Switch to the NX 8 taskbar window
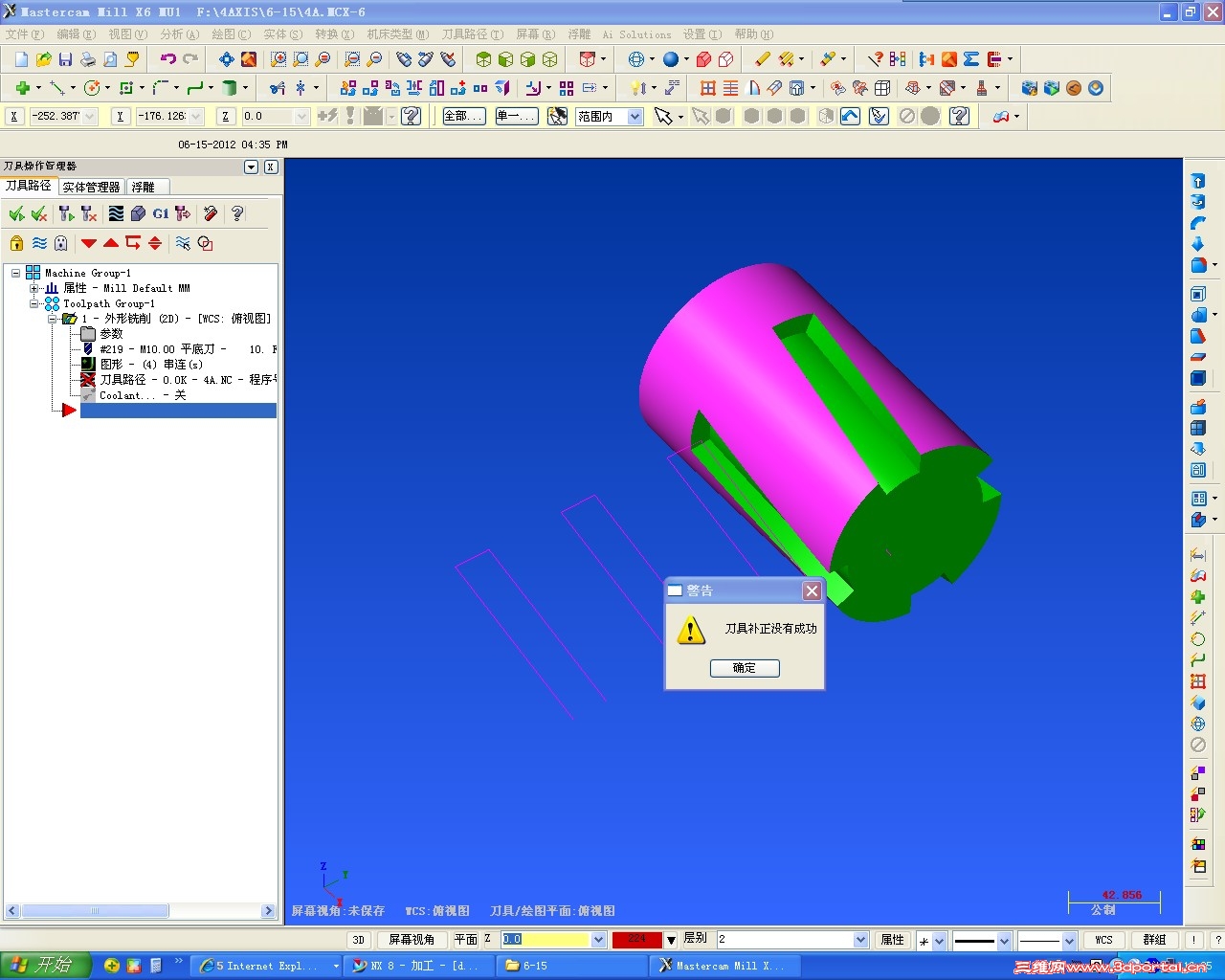This screenshot has width=1225, height=980. 419,966
